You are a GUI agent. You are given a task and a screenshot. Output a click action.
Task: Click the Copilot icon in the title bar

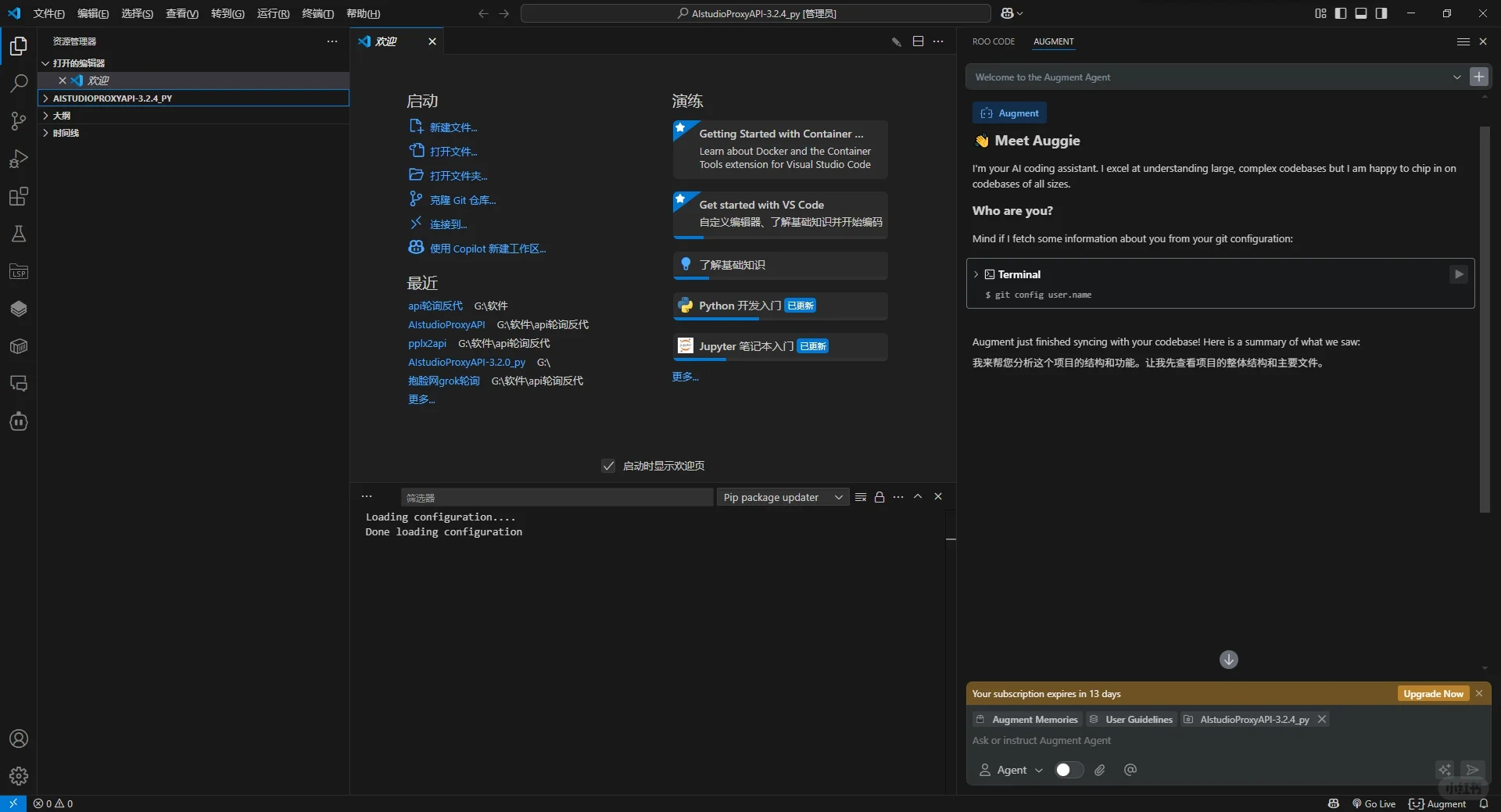(x=1008, y=13)
